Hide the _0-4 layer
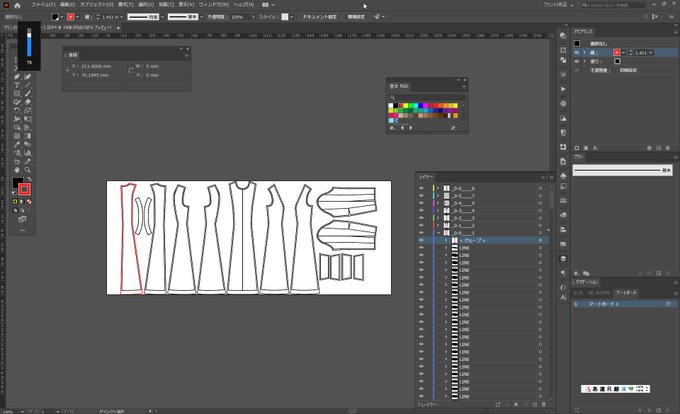 tap(421, 203)
